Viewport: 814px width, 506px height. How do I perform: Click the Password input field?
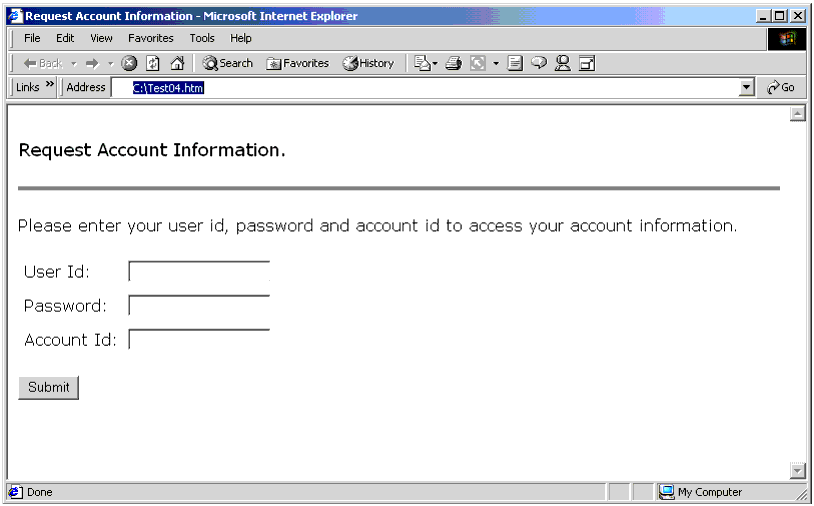[x=199, y=305]
